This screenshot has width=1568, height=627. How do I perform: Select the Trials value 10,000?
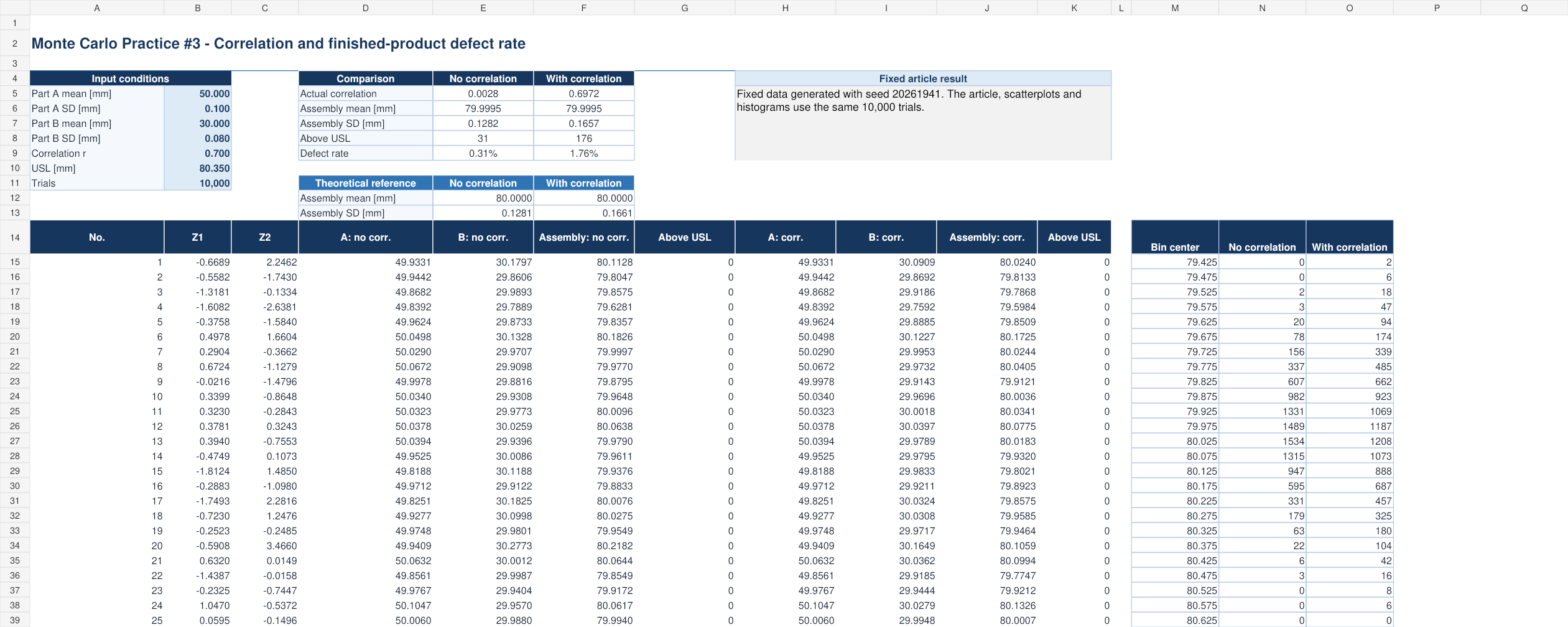click(198, 183)
